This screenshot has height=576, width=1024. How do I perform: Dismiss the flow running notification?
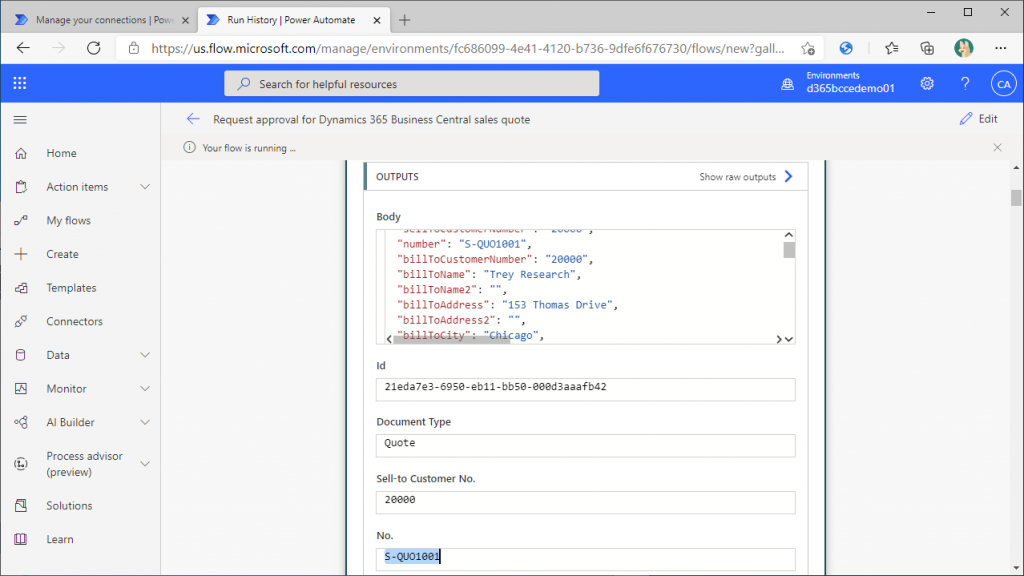tap(997, 148)
